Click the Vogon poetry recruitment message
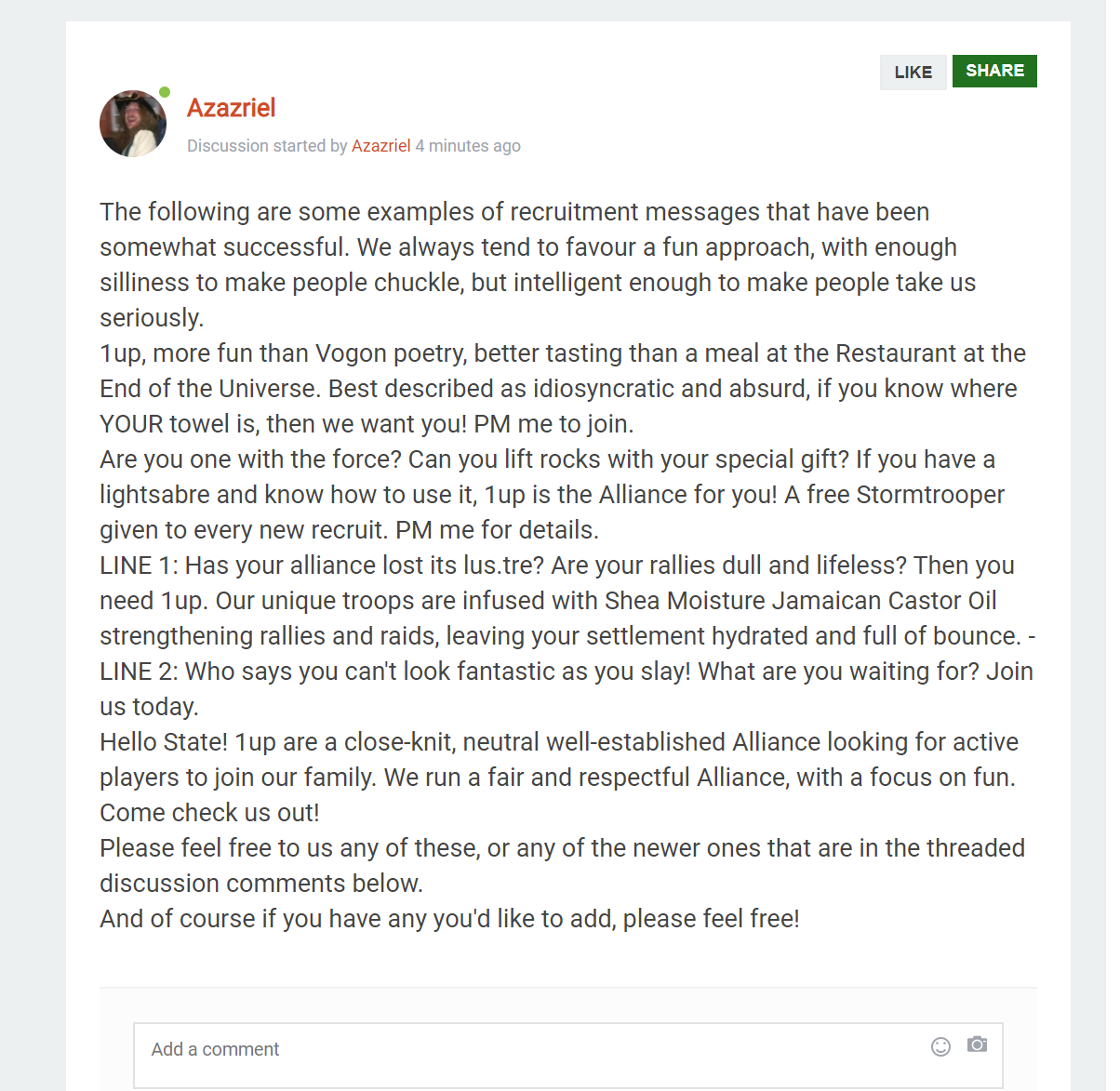This screenshot has height=1091, width=1120. [558, 389]
